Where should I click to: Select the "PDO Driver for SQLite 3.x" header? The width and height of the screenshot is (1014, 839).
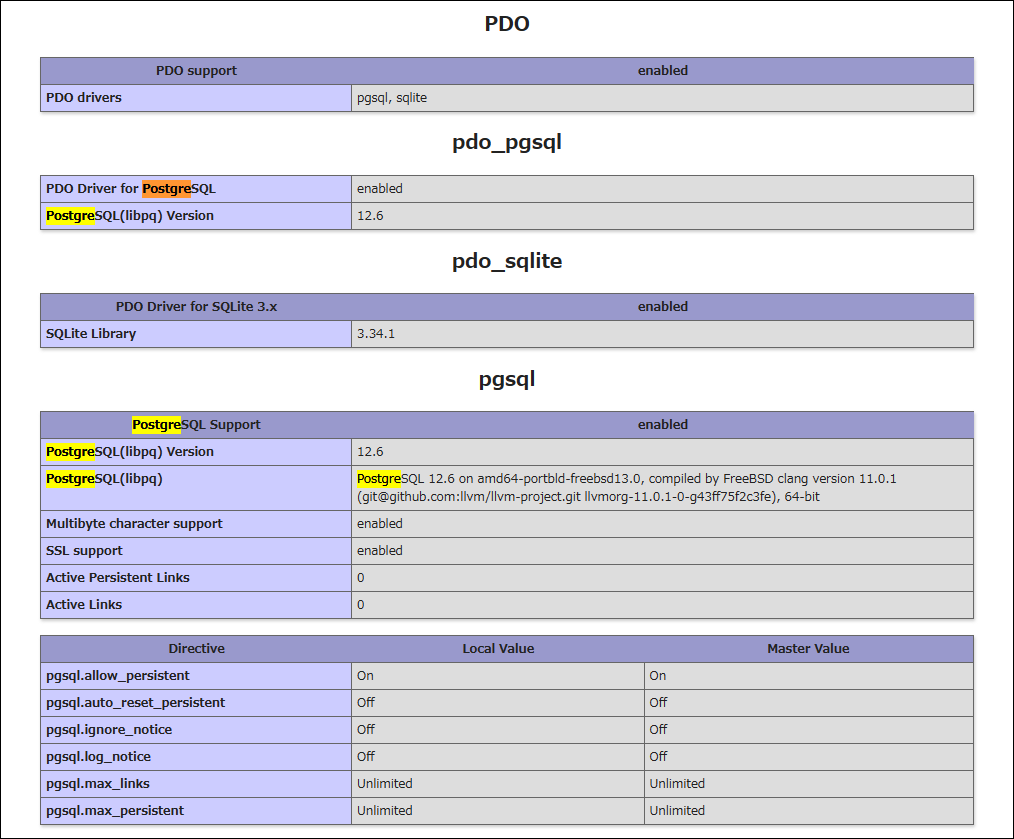(x=196, y=307)
